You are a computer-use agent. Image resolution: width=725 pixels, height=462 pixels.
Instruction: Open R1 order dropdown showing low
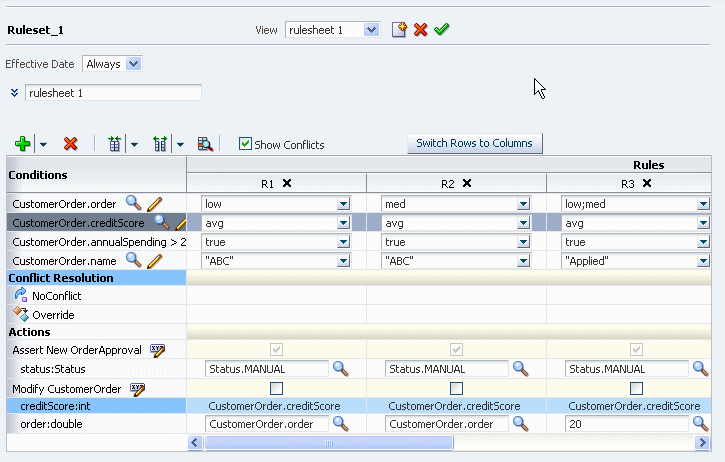click(x=343, y=204)
